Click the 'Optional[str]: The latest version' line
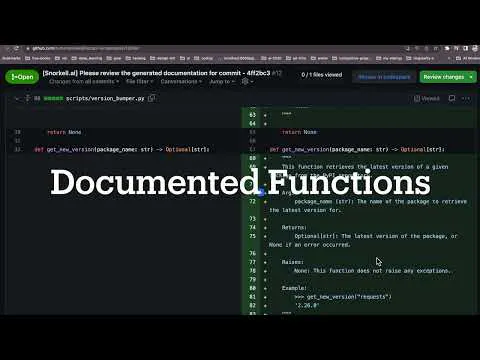The width and height of the screenshot is (480, 360). [363, 241]
